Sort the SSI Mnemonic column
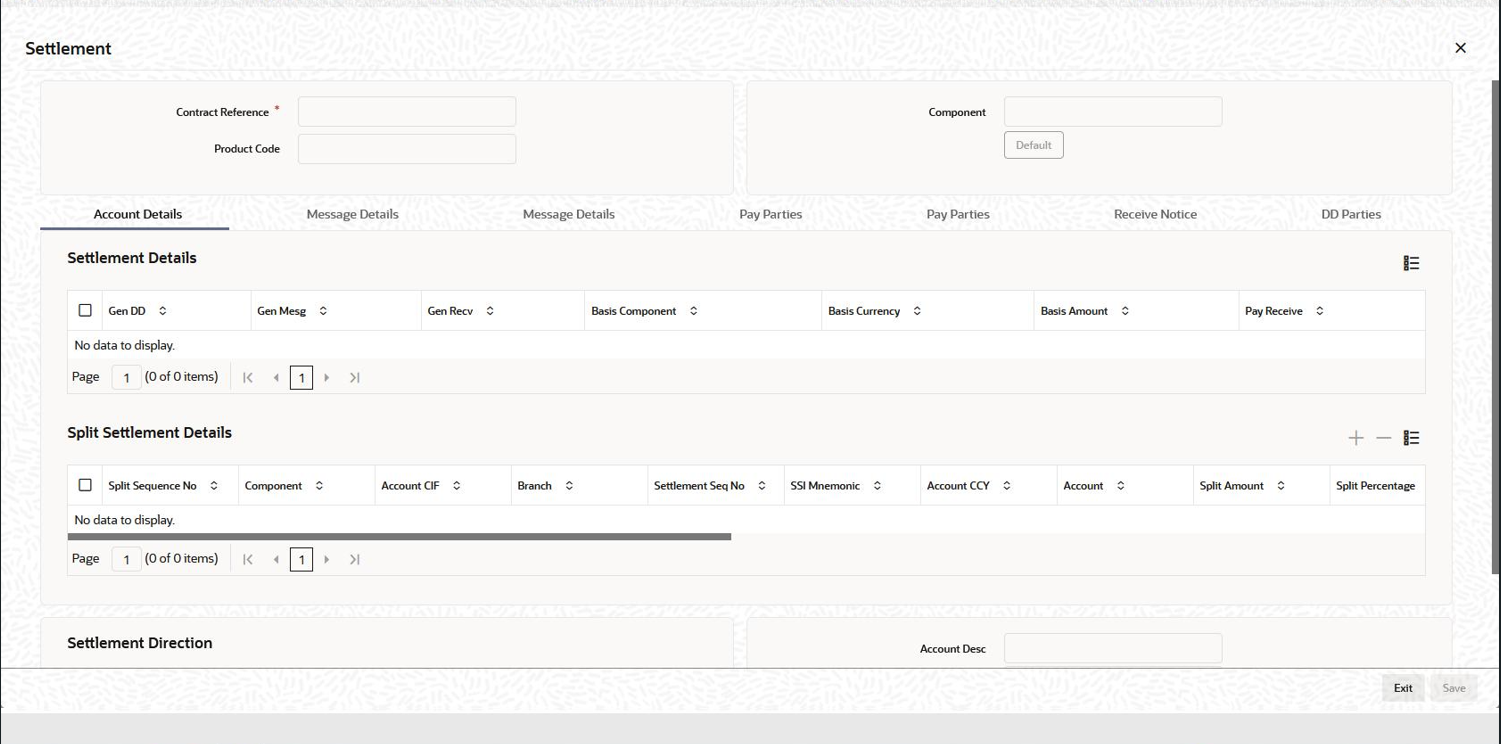1501x744 pixels. point(878,485)
